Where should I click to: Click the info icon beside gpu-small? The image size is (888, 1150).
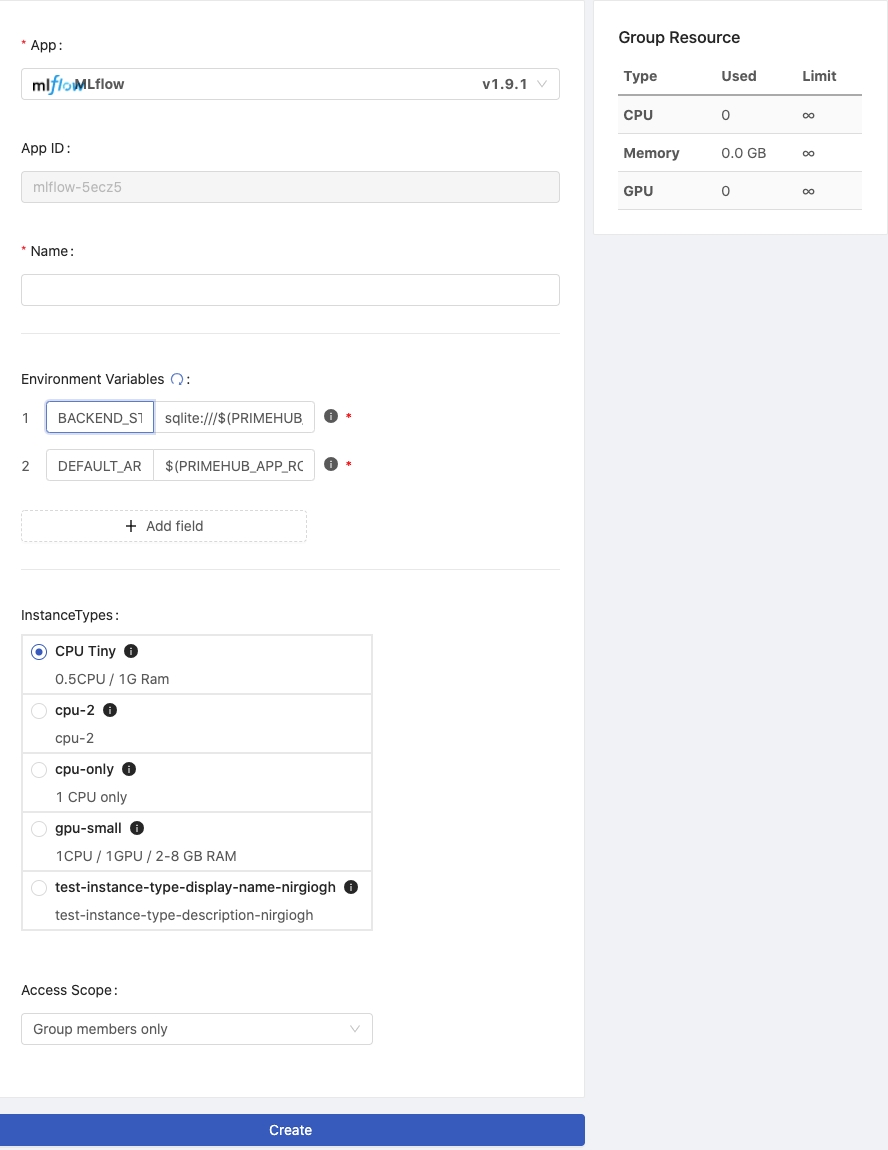137,828
